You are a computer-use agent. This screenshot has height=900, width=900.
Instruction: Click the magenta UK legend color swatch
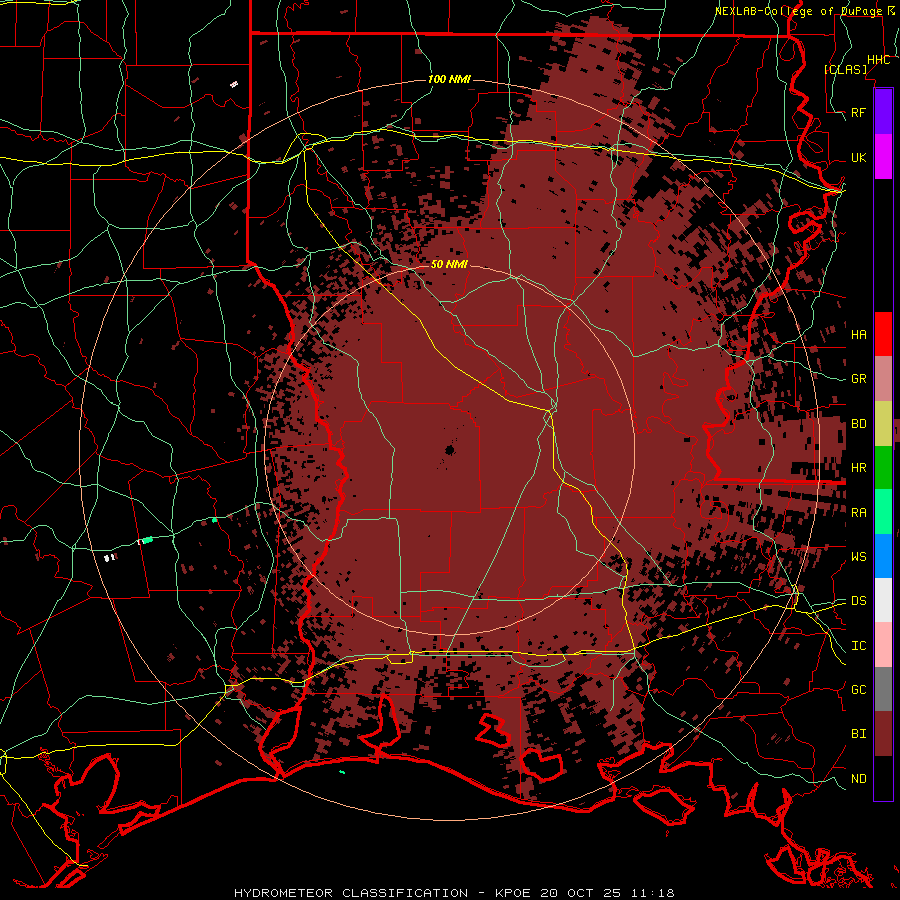click(883, 157)
